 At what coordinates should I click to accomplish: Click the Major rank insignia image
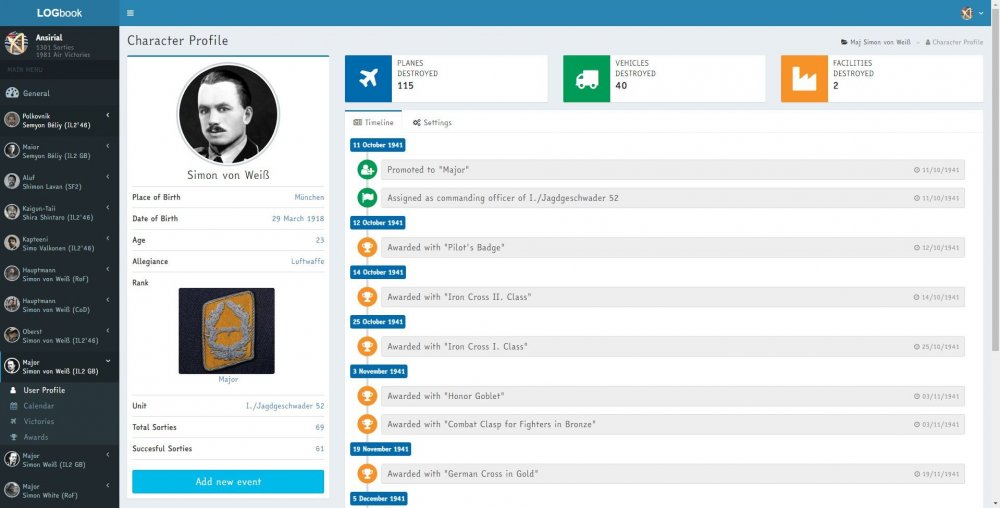226,331
